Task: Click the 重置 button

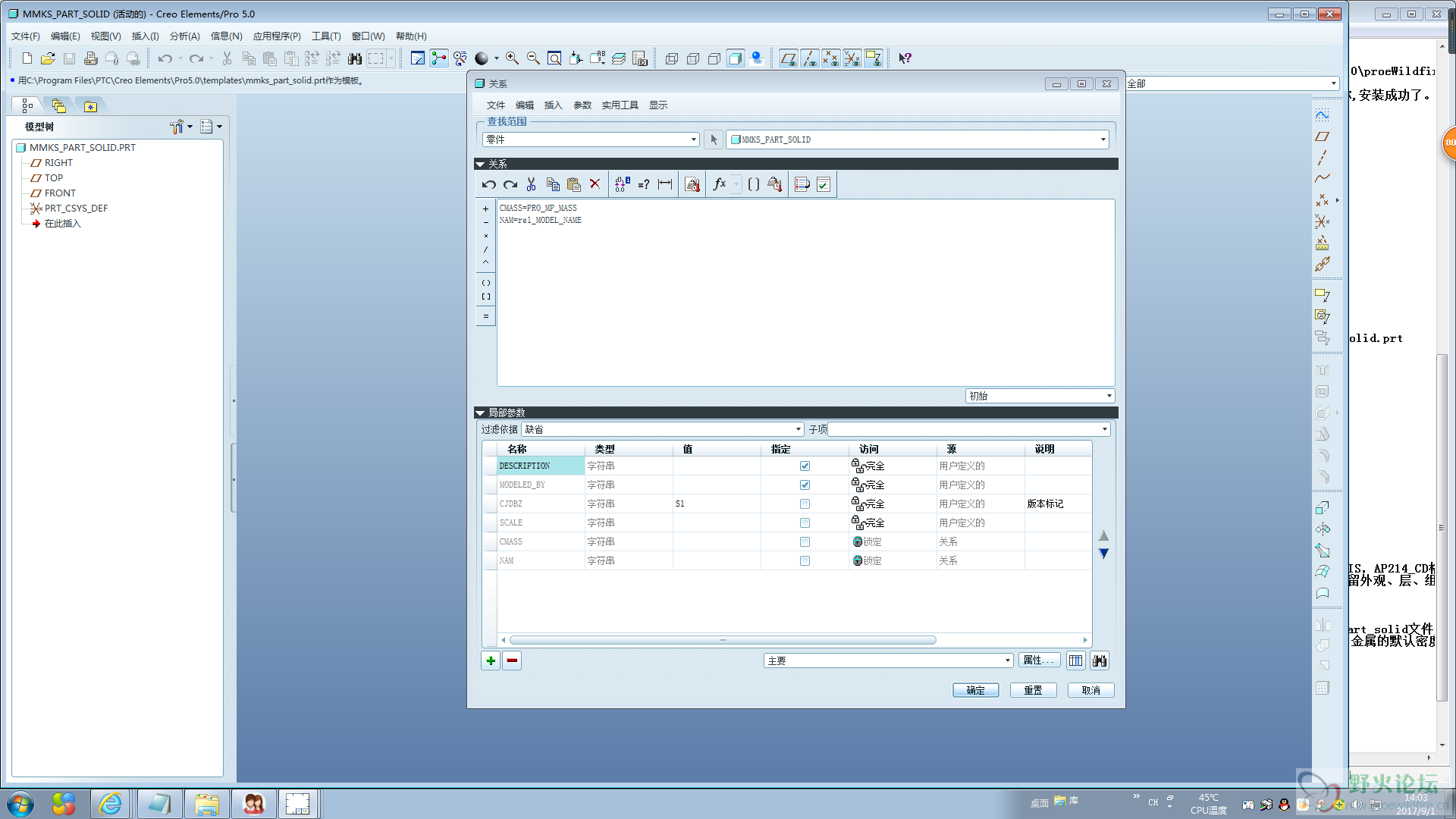Action: click(1034, 690)
